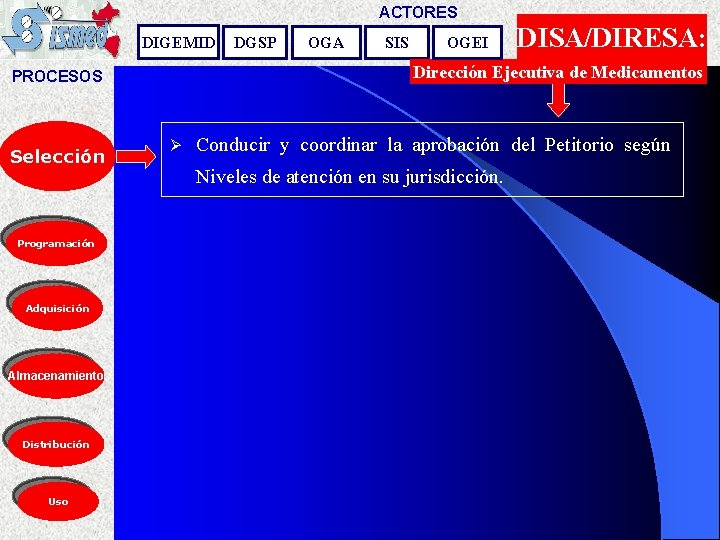The height and width of the screenshot is (540, 720).
Task: Select the DGSP actor box
Action: click(x=255, y=42)
